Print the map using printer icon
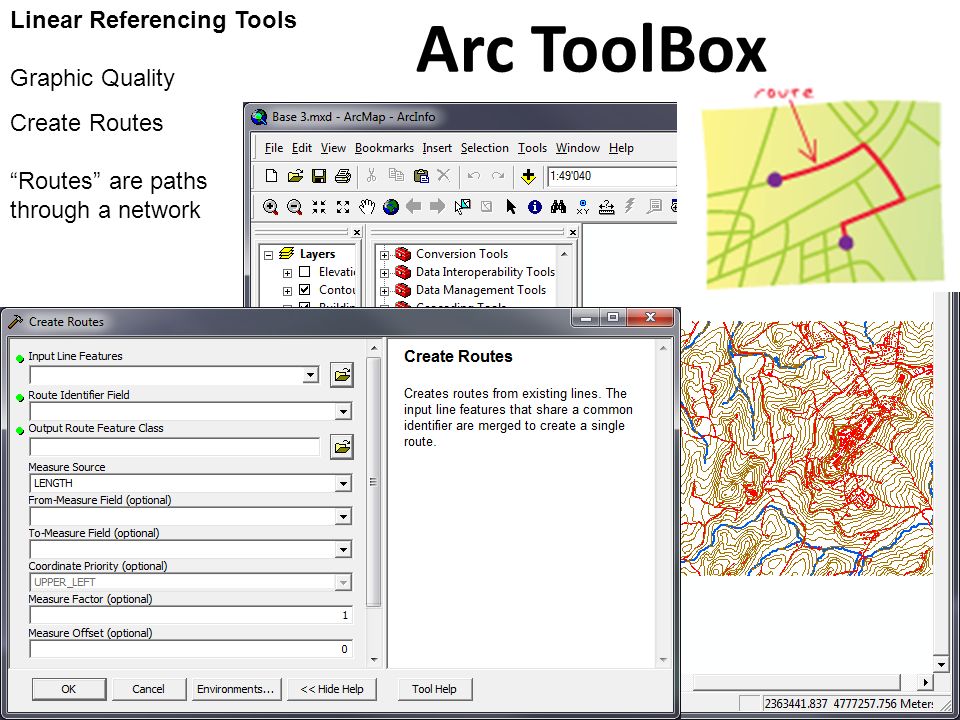 click(343, 176)
